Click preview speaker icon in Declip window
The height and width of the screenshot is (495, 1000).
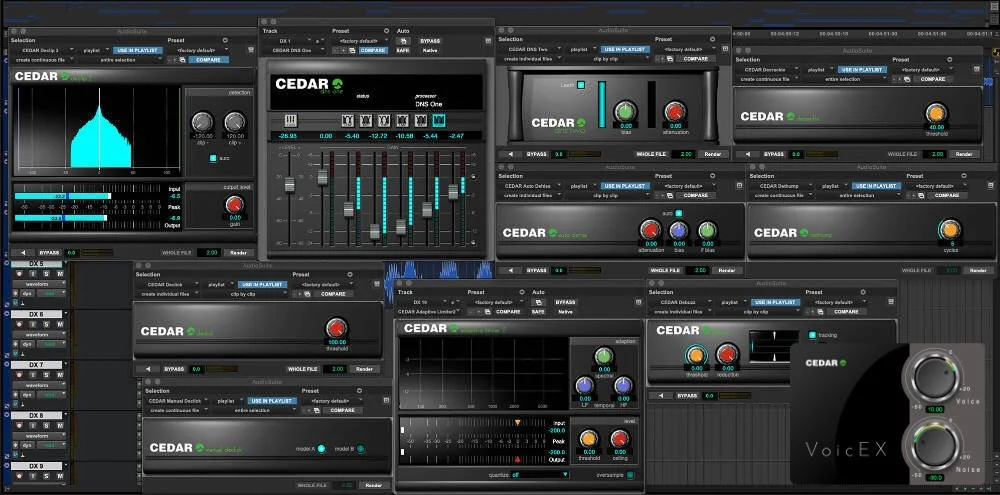tap(23, 253)
